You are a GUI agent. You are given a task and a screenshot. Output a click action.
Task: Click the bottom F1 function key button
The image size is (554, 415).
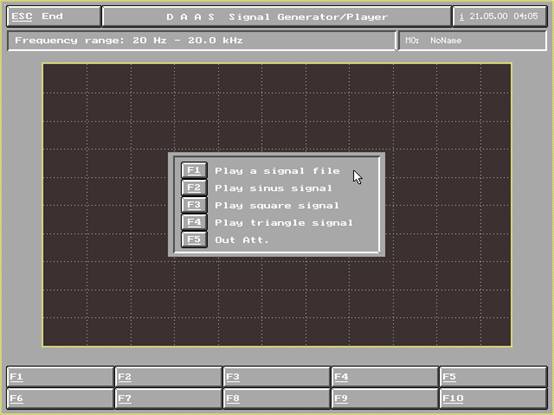point(60,377)
